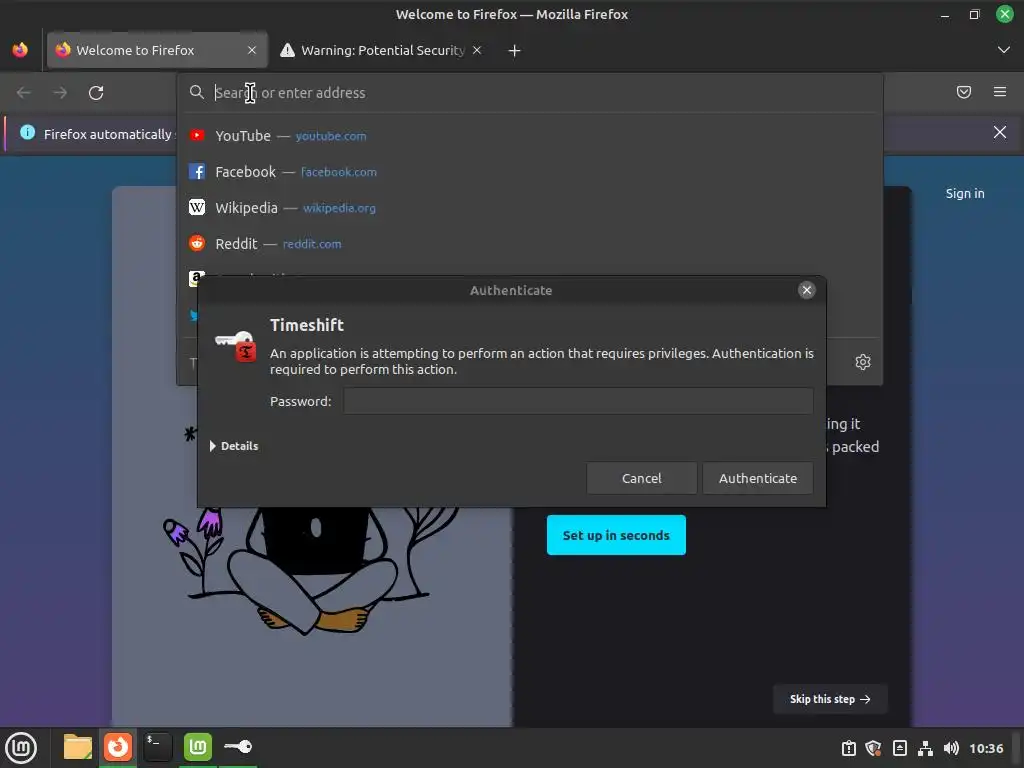Open the Linux Mint start menu
This screenshot has height=768, width=1024.
(x=21, y=748)
